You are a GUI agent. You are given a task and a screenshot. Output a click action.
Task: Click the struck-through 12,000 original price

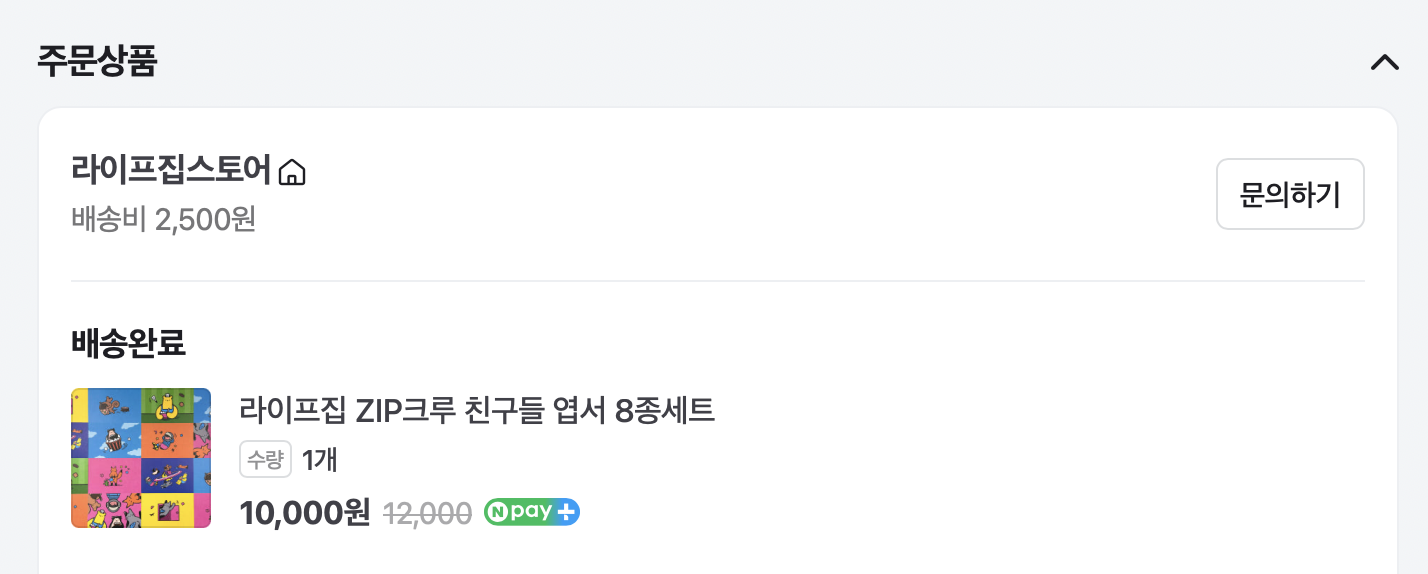[427, 513]
